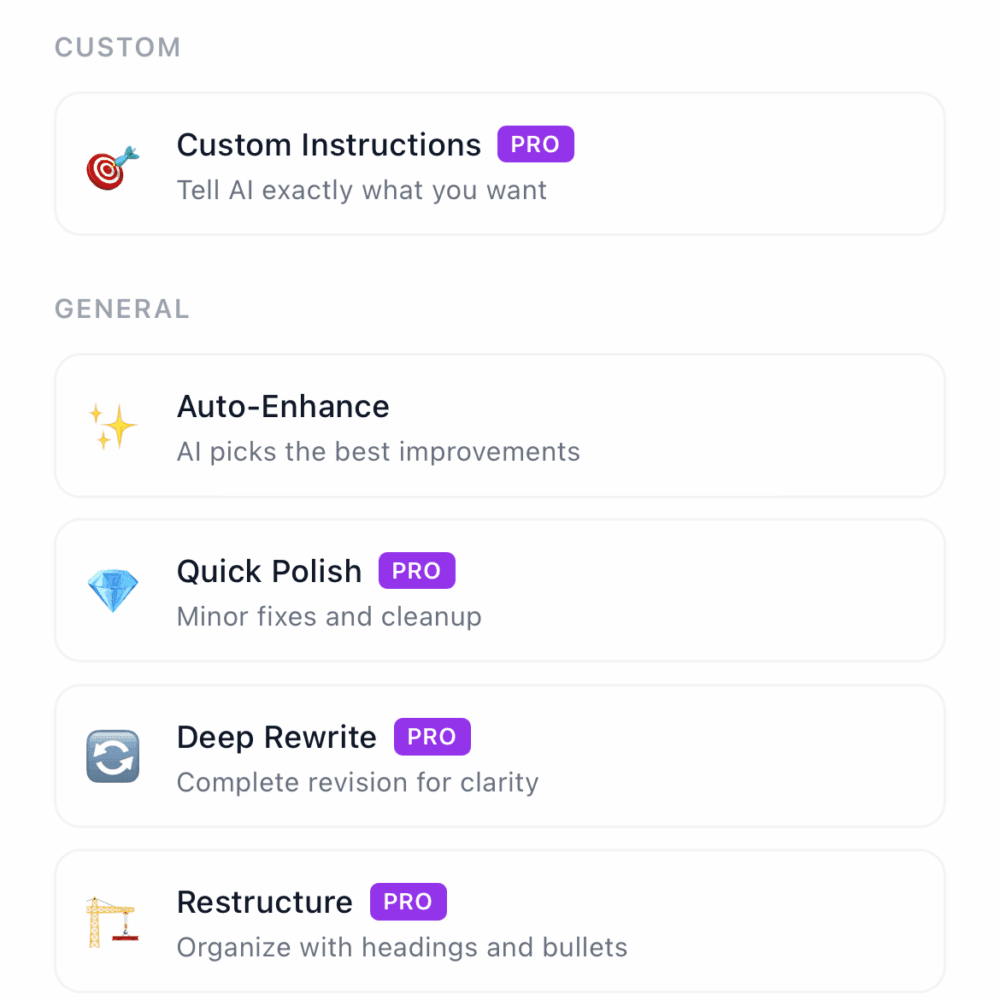Click "Tell AI exactly what you want" description
Viewport: 1000px width, 1000px height.
click(362, 190)
